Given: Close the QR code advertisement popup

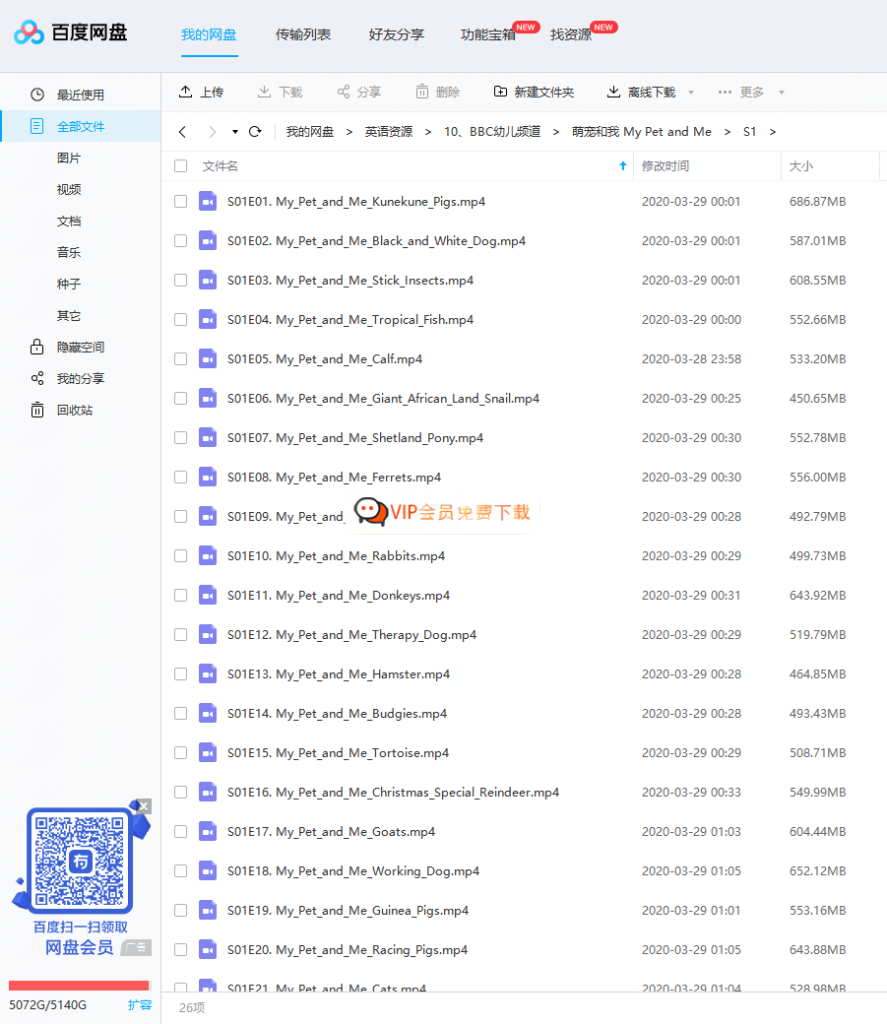Looking at the screenshot, I should 144,806.
